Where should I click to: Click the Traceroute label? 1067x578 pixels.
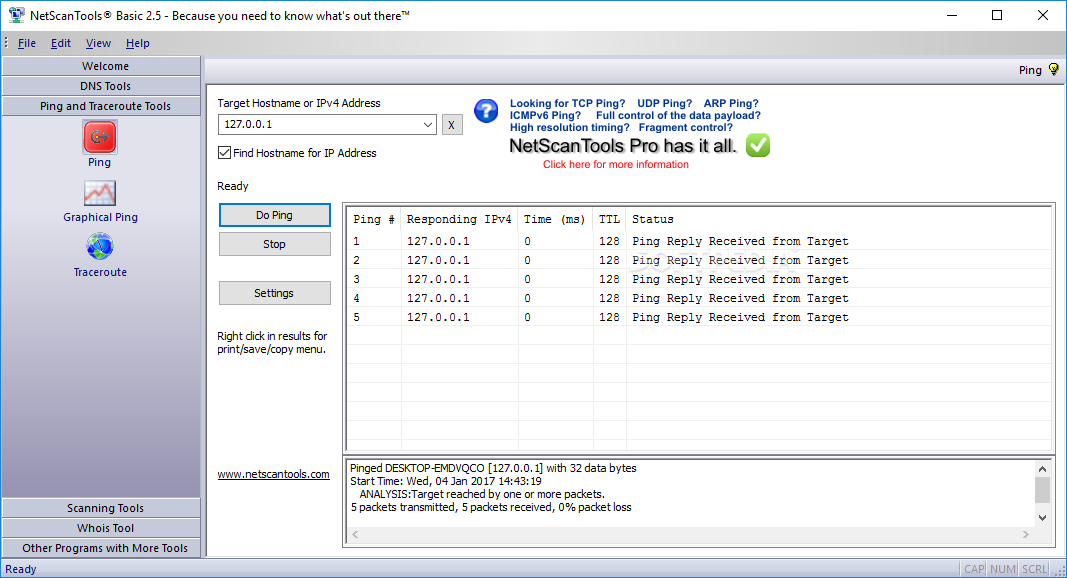pyautogui.click(x=100, y=272)
